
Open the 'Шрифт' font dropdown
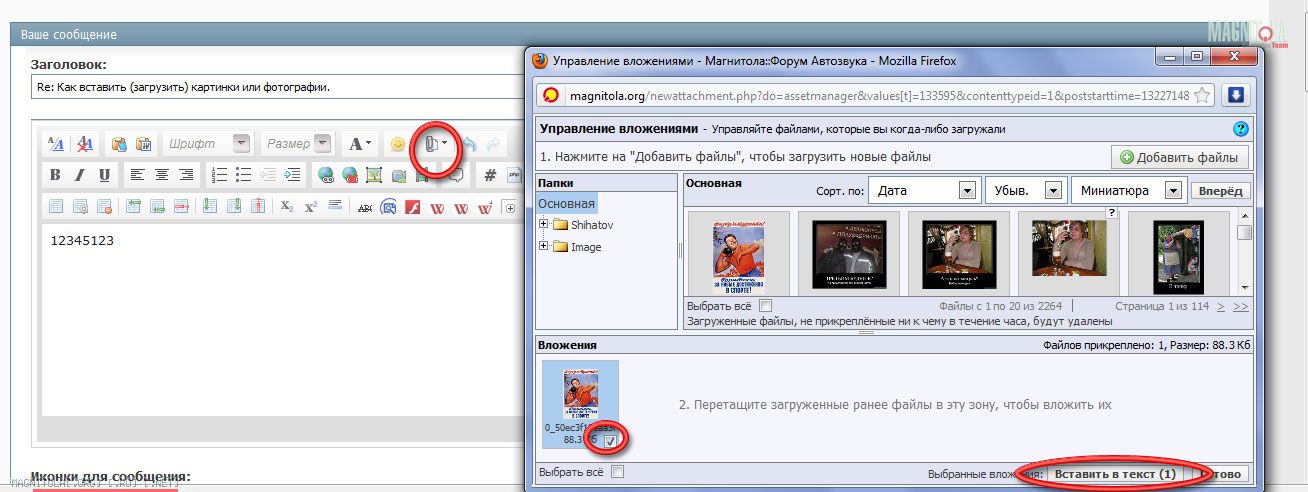(206, 144)
